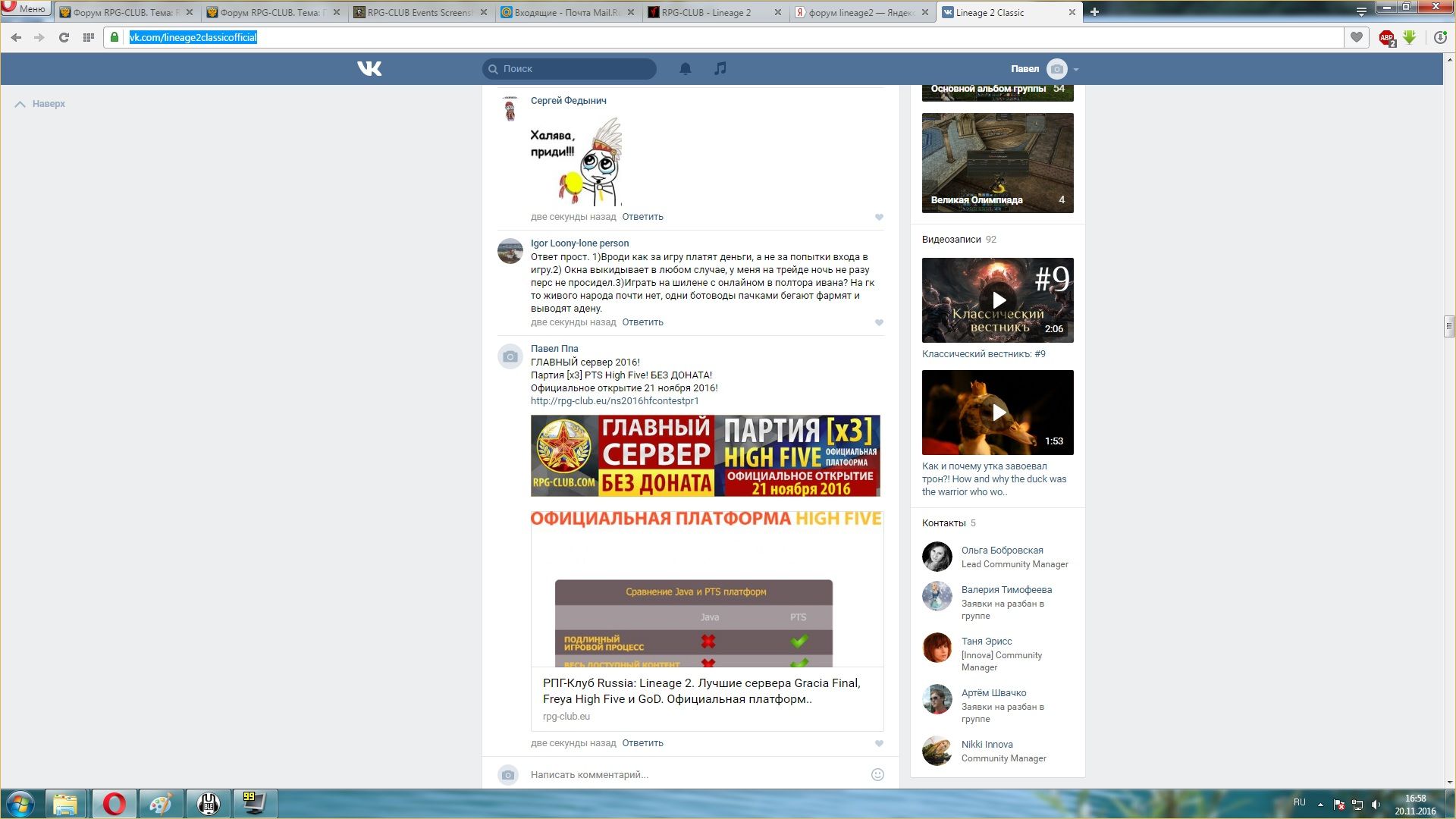Reload the page with refresh icon
The image size is (1456, 819).
point(64,37)
